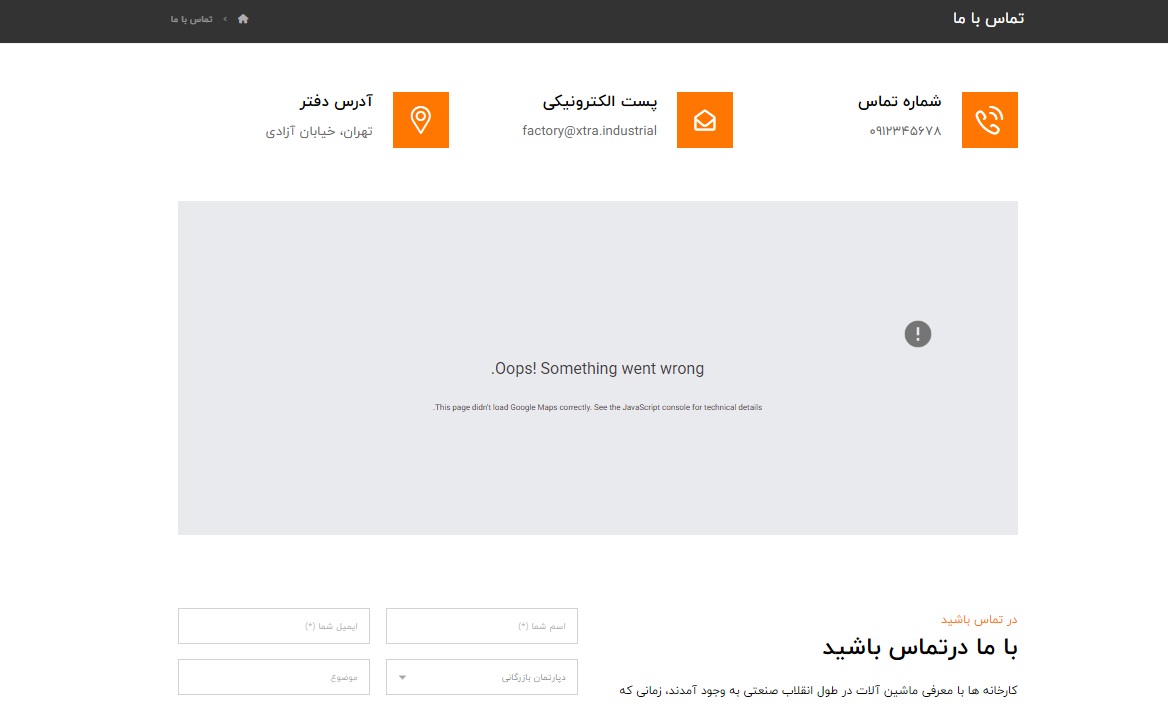
Task: Click the 'شماره تماس' heading
Action: coord(899,101)
